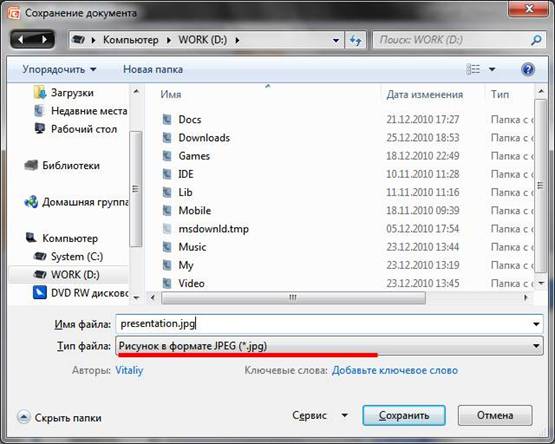555x444 pixels.
Task: Click the horizontal scrollbar thumb
Action: coord(293,298)
